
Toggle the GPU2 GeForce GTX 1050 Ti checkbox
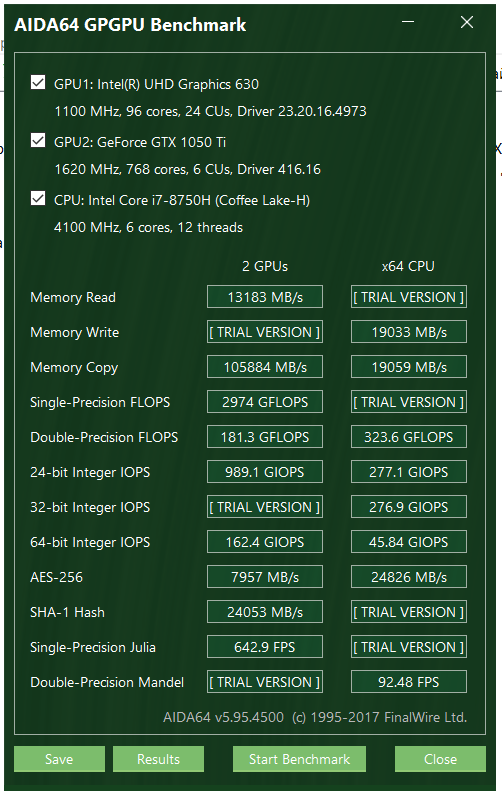coord(38,140)
